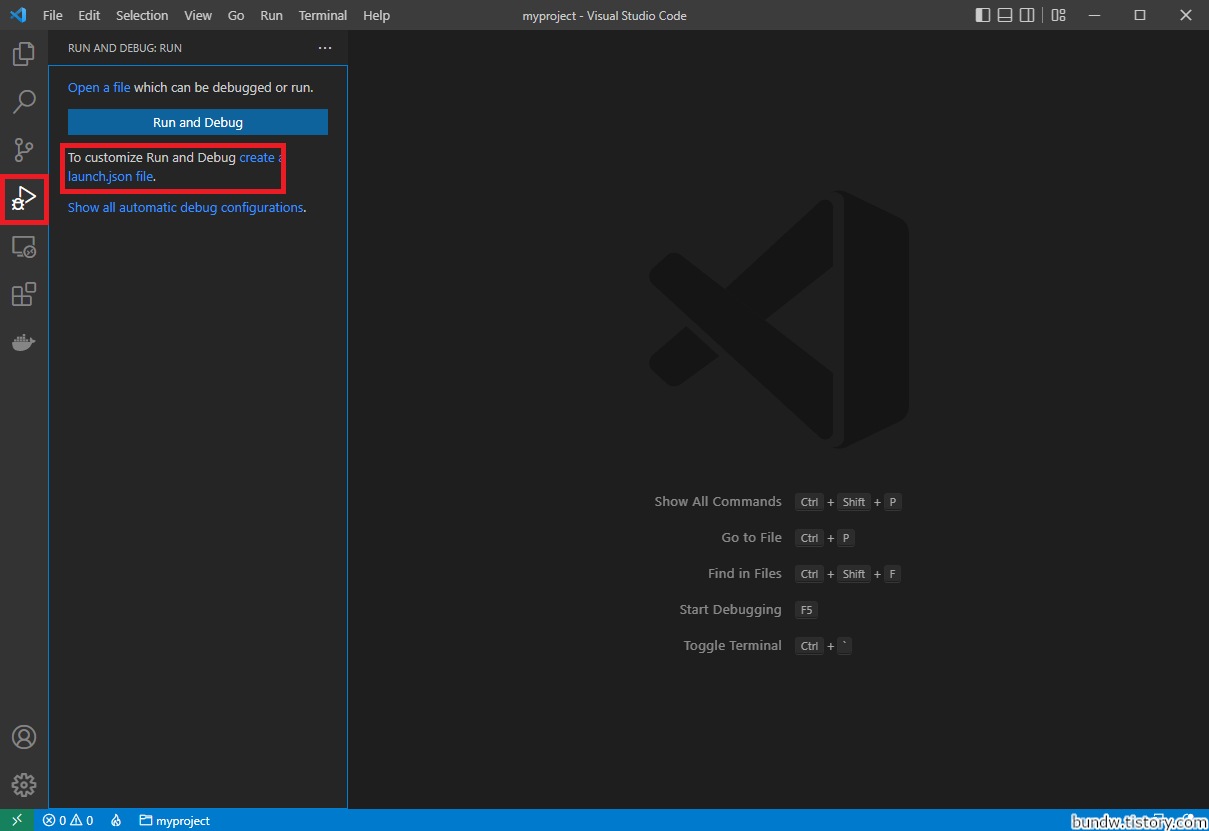Click 'Show all automatic debug configurations' link

pos(185,207)
